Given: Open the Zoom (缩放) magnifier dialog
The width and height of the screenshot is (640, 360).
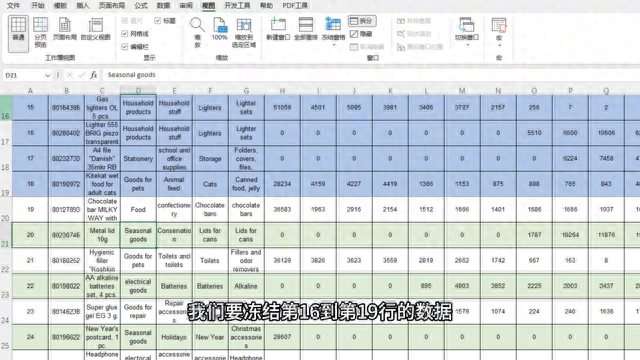Looking at the screenshot, I should [197, 33].
